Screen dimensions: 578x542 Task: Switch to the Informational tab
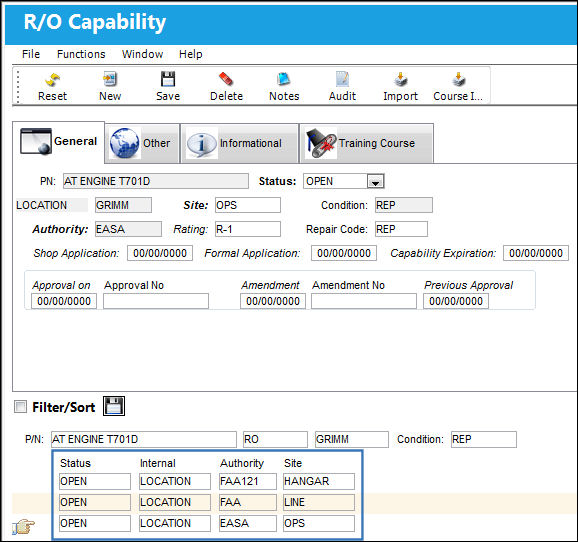pos(239,143)
